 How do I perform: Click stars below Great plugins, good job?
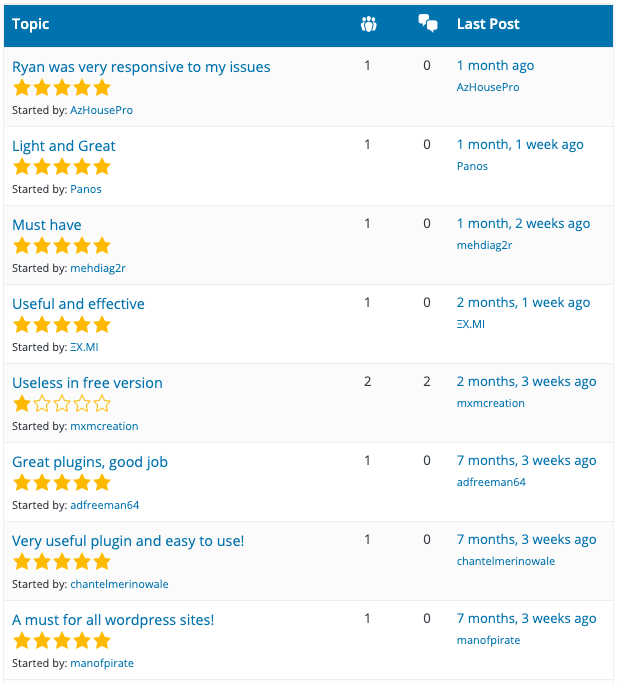pos(62,483)
